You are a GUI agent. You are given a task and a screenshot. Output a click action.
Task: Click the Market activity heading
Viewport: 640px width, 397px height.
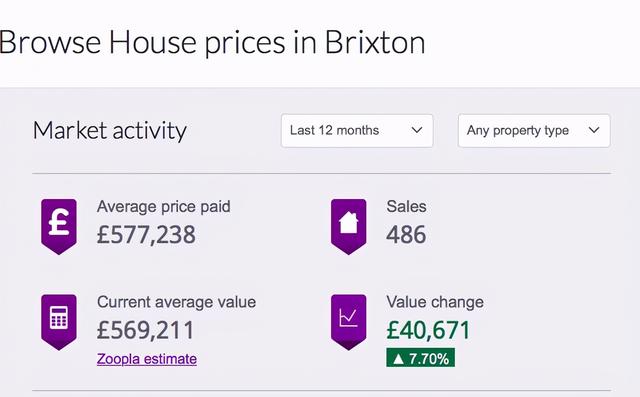[x=109, y=131]
